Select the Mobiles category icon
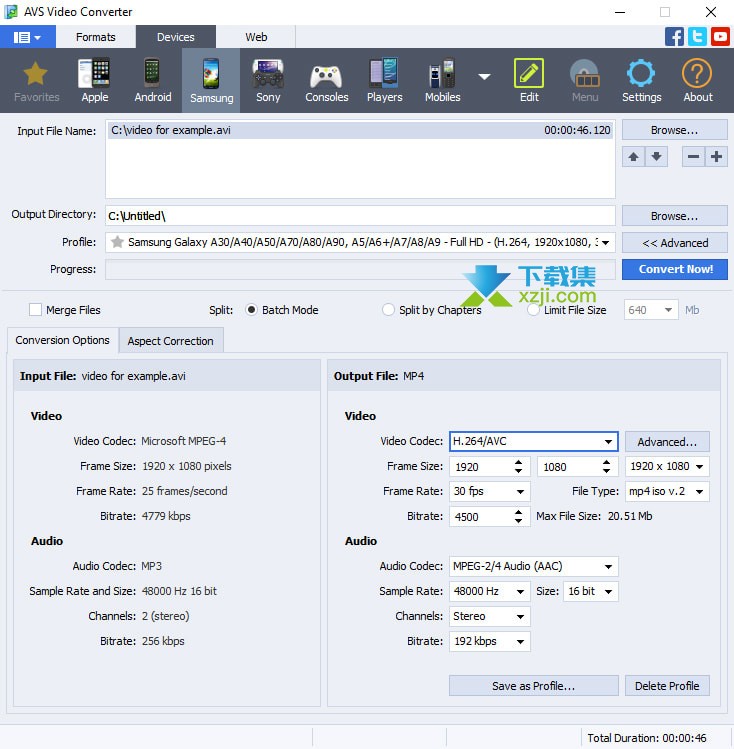 tap(443, 80)
